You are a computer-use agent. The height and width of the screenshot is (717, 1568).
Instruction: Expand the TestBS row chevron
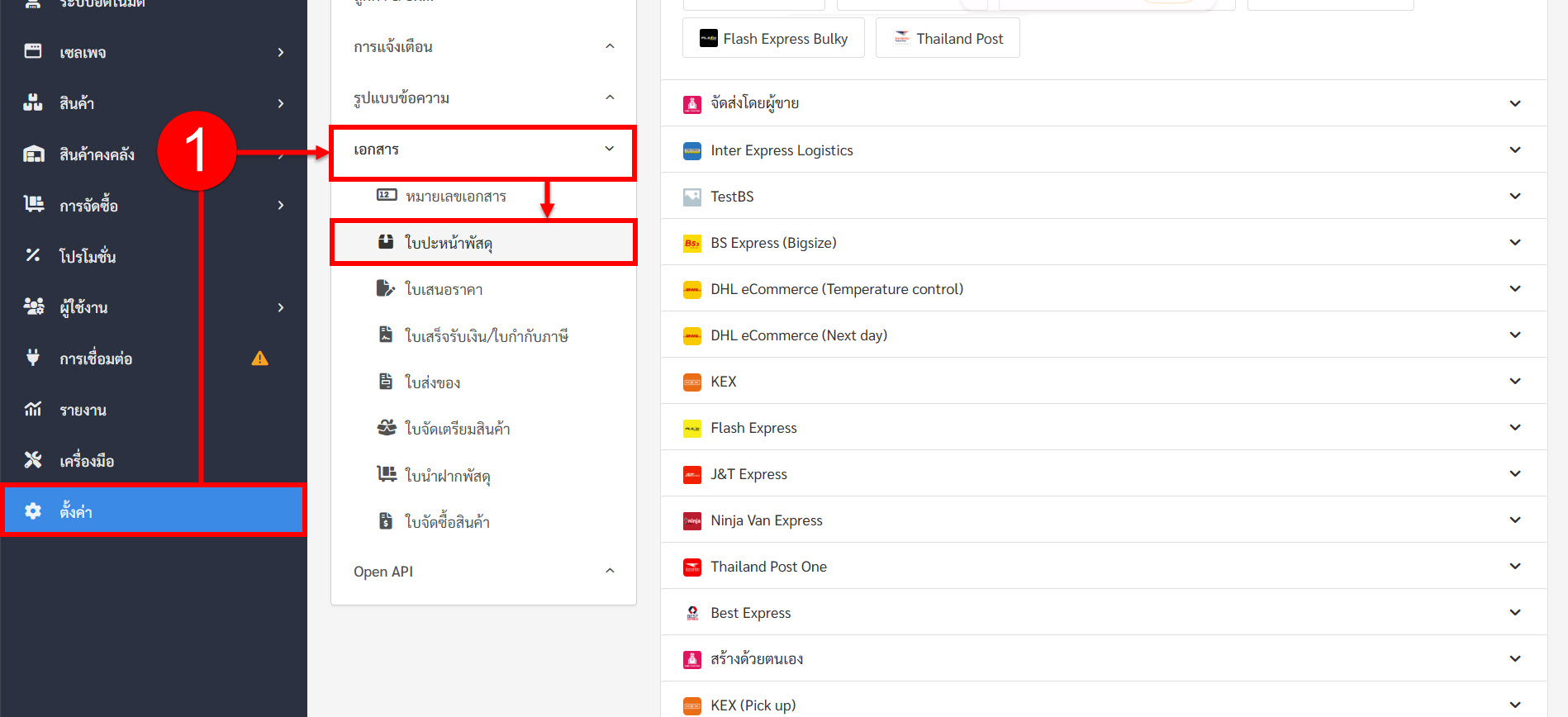pos(1515,196)
